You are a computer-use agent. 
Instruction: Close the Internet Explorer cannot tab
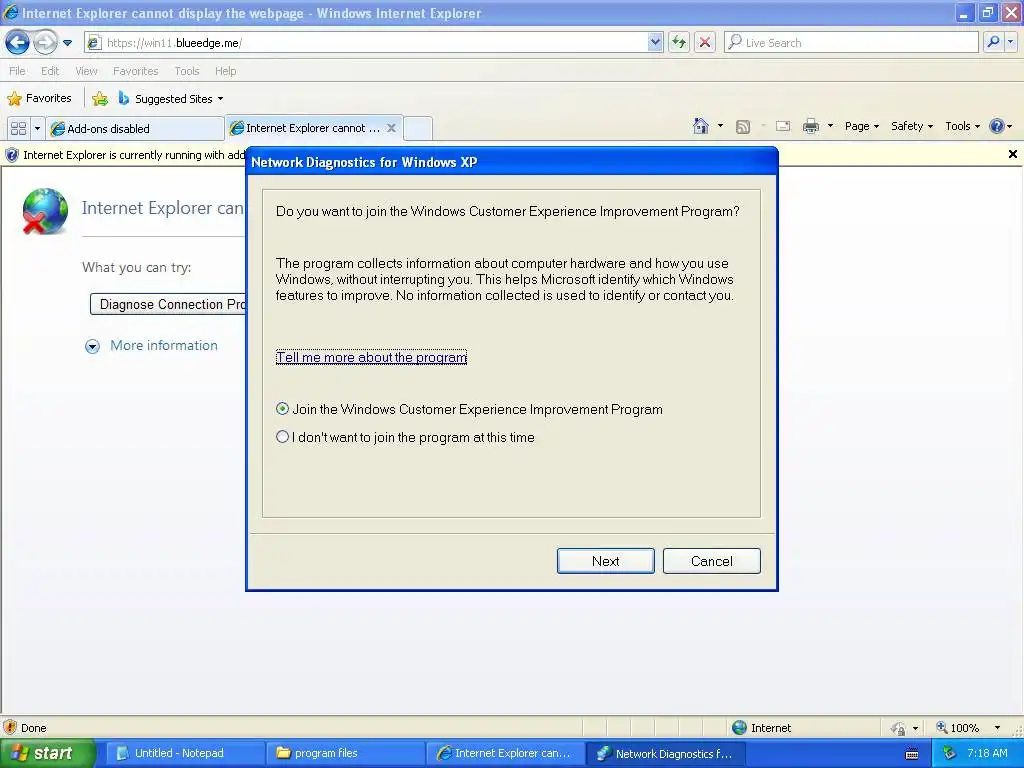point(391,128)
